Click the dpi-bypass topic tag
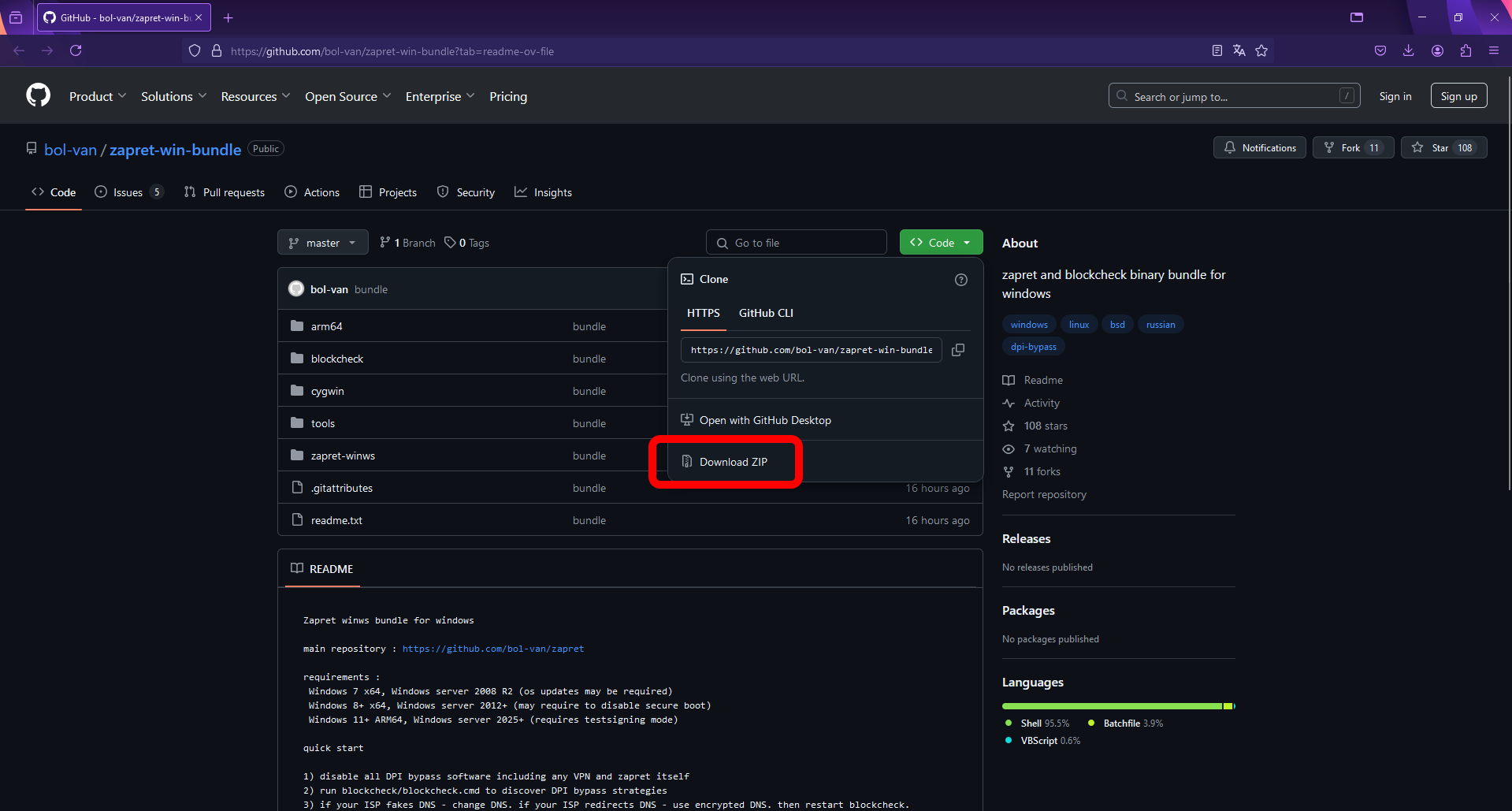The image size is (1512, 811). (x=1034, y=347)
